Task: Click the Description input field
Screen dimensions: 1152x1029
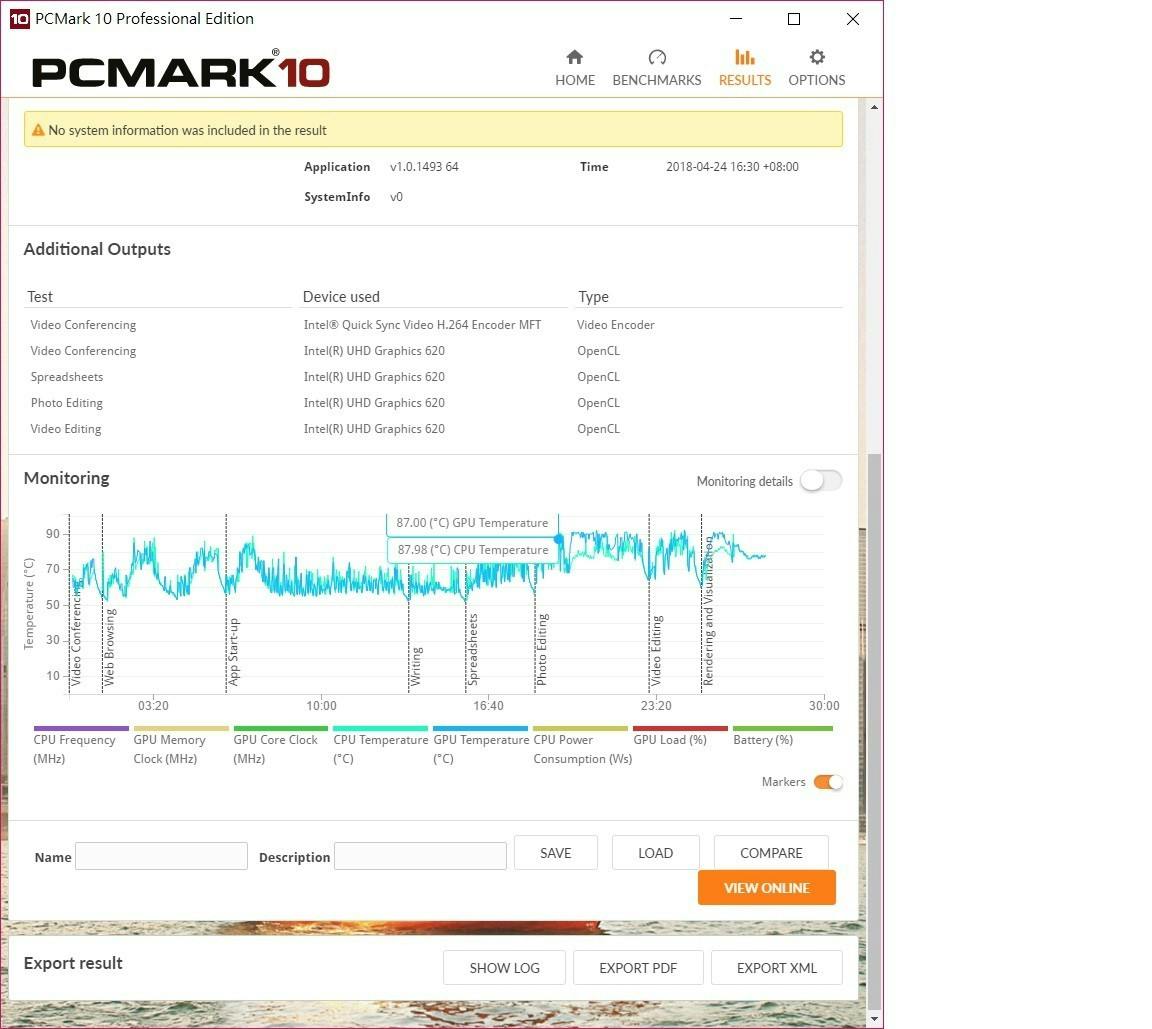Action: 420,856
